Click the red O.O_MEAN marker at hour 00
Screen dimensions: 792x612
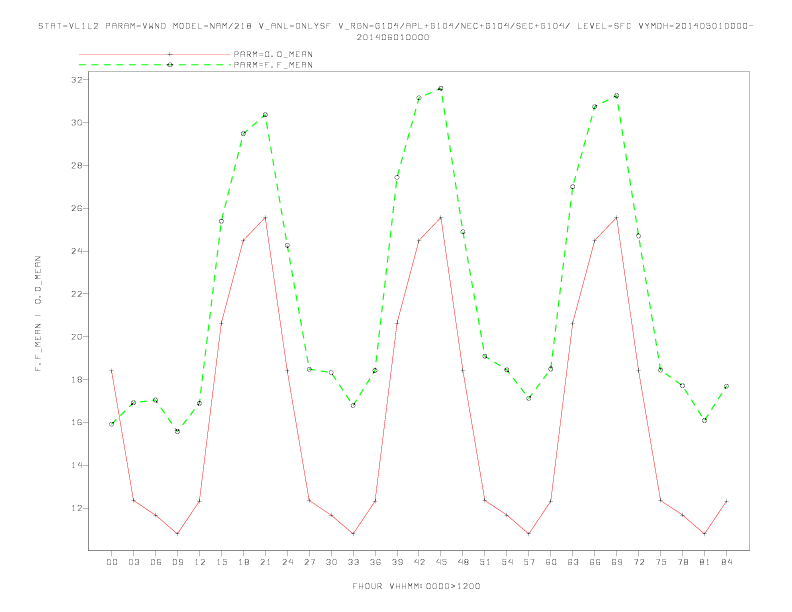pyautogui.click(x=112, y=371)
